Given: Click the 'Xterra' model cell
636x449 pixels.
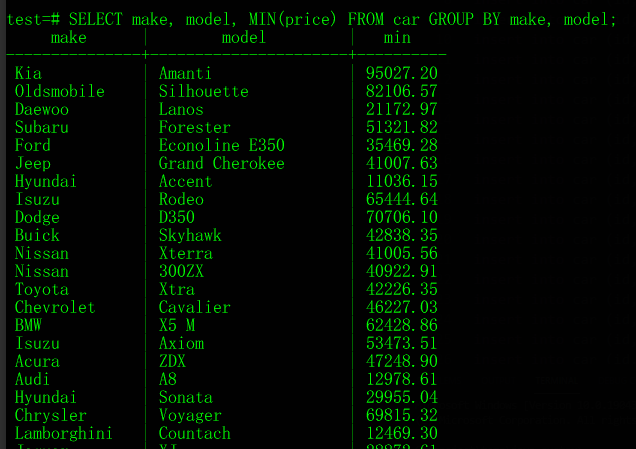Looking at the screenshot, I should pos(185,253).
